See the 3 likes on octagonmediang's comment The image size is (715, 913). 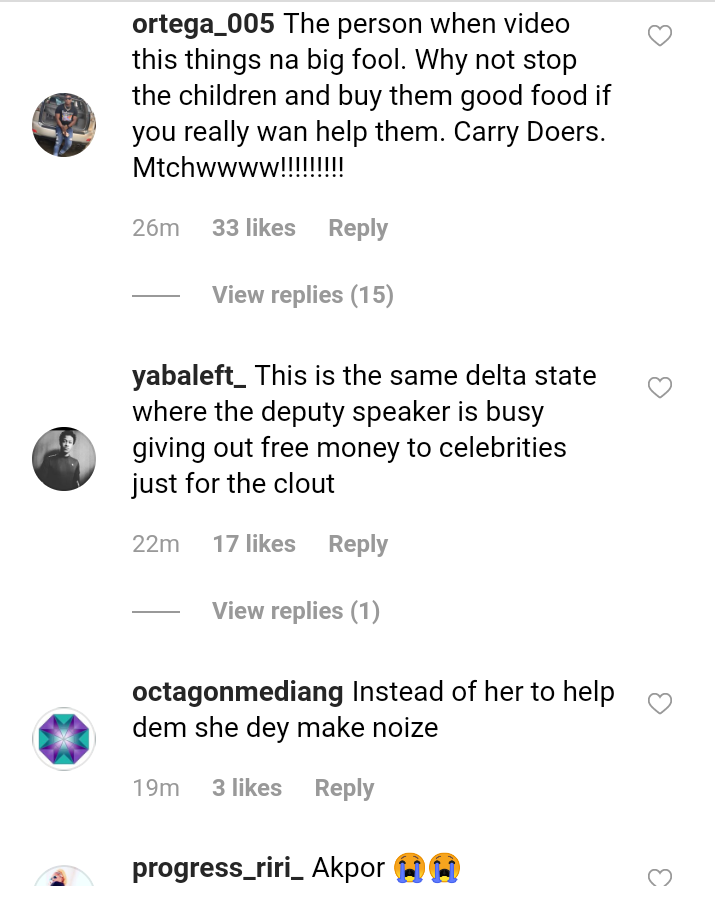tap(246, 788)
